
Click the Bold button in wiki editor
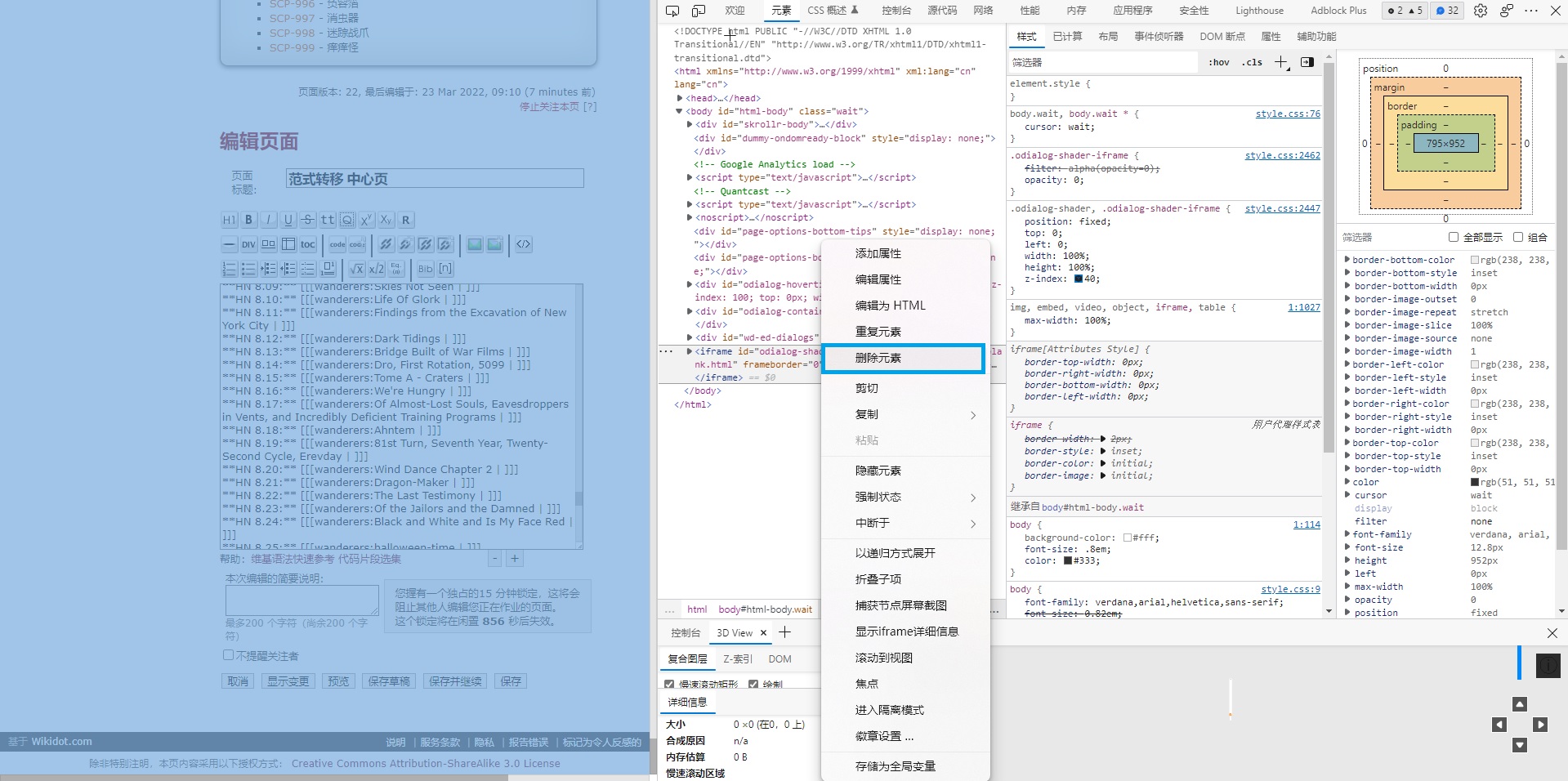pyautogui.click(x=248, y=220)
